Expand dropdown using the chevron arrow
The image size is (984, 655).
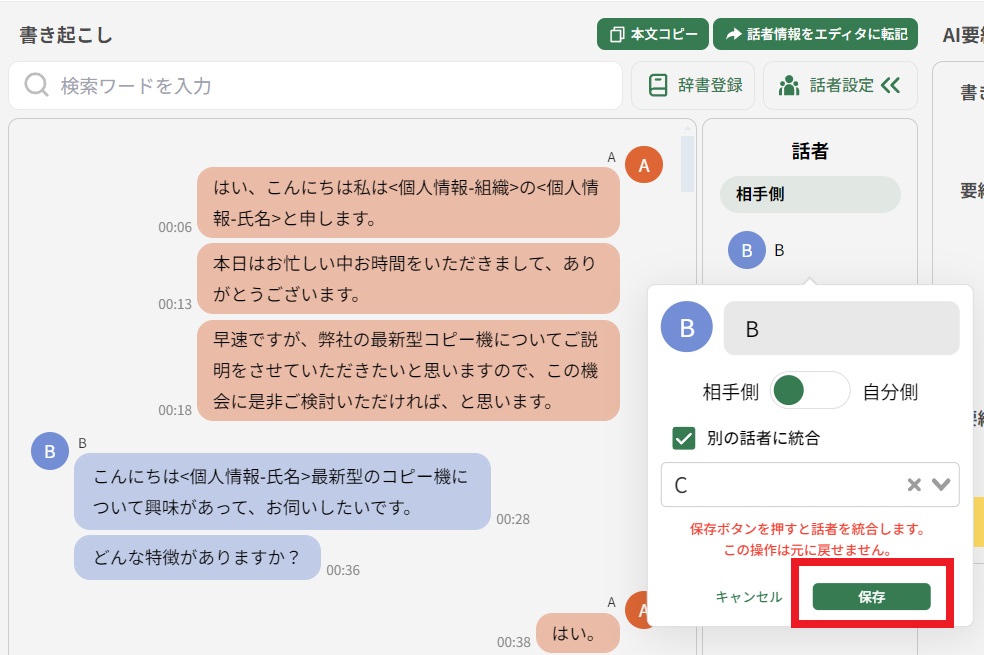click(x=941, y=484)
